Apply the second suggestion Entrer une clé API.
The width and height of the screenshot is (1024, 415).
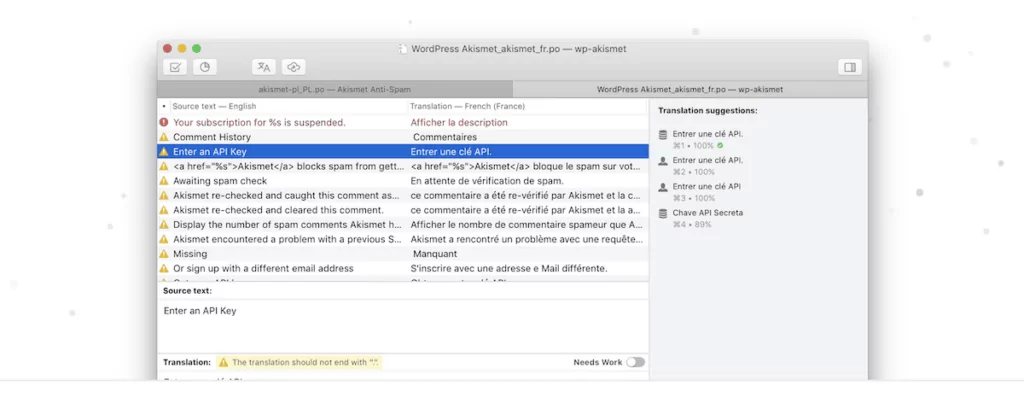pos(707,160)
